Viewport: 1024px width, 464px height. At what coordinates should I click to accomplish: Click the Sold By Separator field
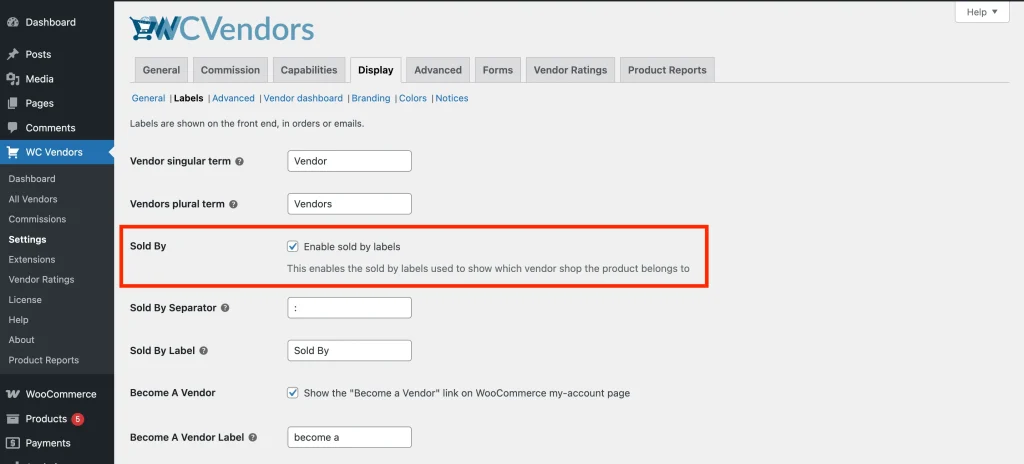click(x=349, y=308)
